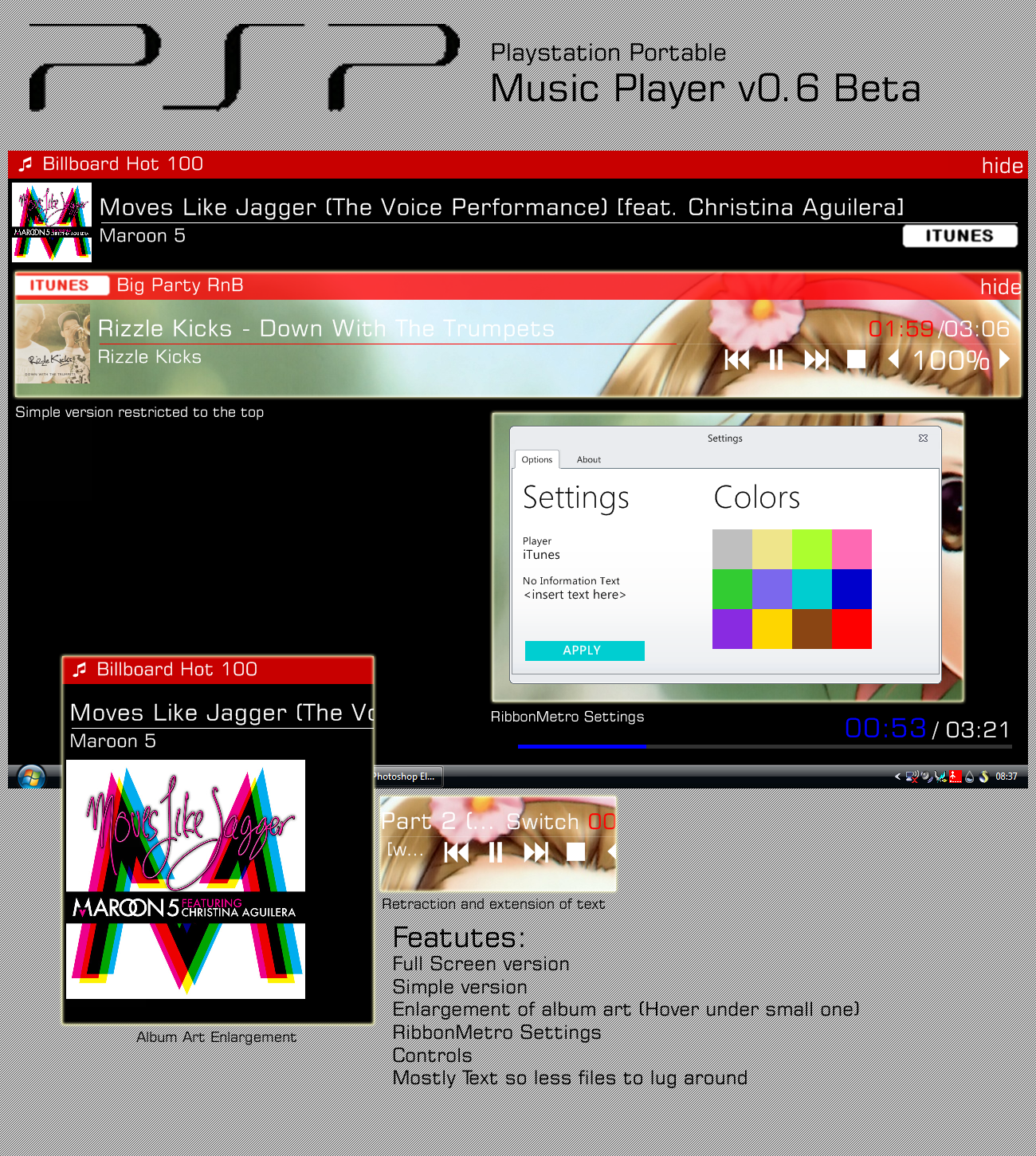Decrease volume with left arrow beside 100%
The image size is (1036, 1156).
[894, 360]
